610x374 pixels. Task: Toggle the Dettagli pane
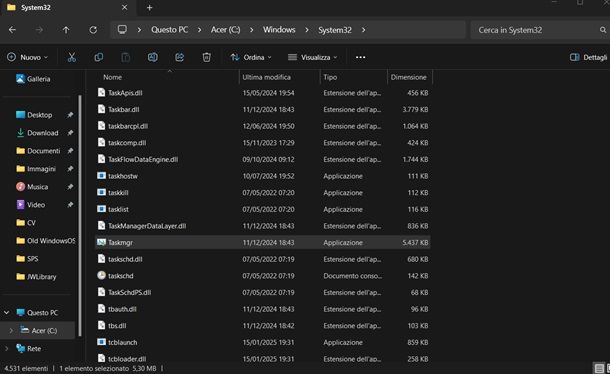[x=588, y=57]
